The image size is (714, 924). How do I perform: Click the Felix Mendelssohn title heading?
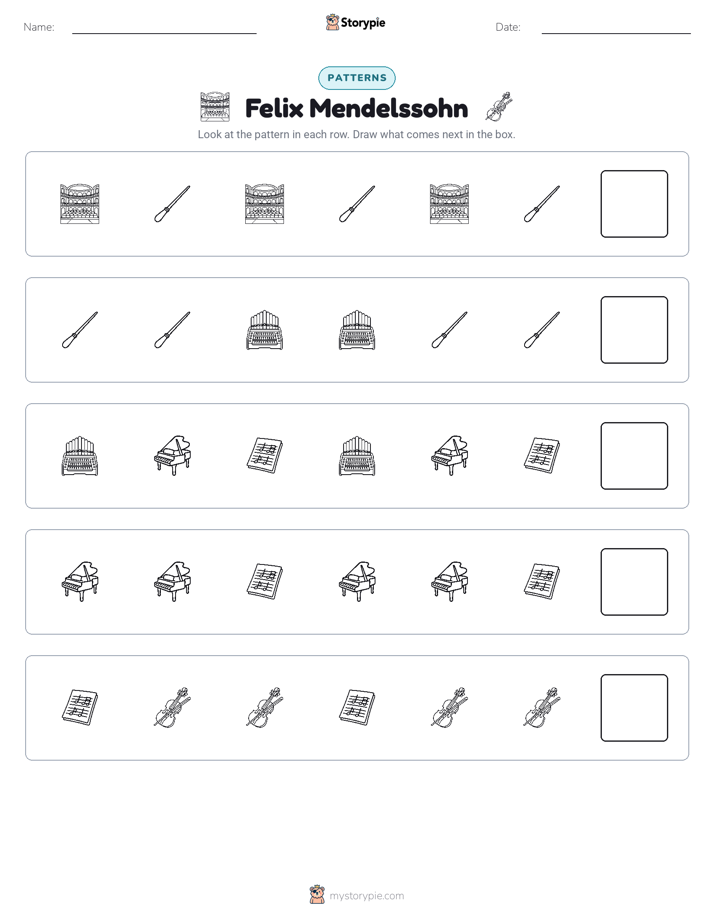356,108
